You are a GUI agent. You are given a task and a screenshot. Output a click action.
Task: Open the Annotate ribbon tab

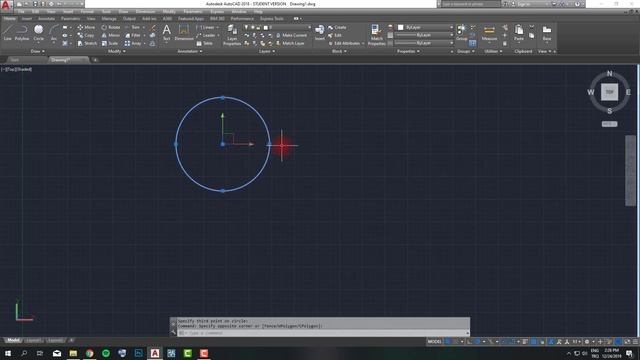click(46, 19)
